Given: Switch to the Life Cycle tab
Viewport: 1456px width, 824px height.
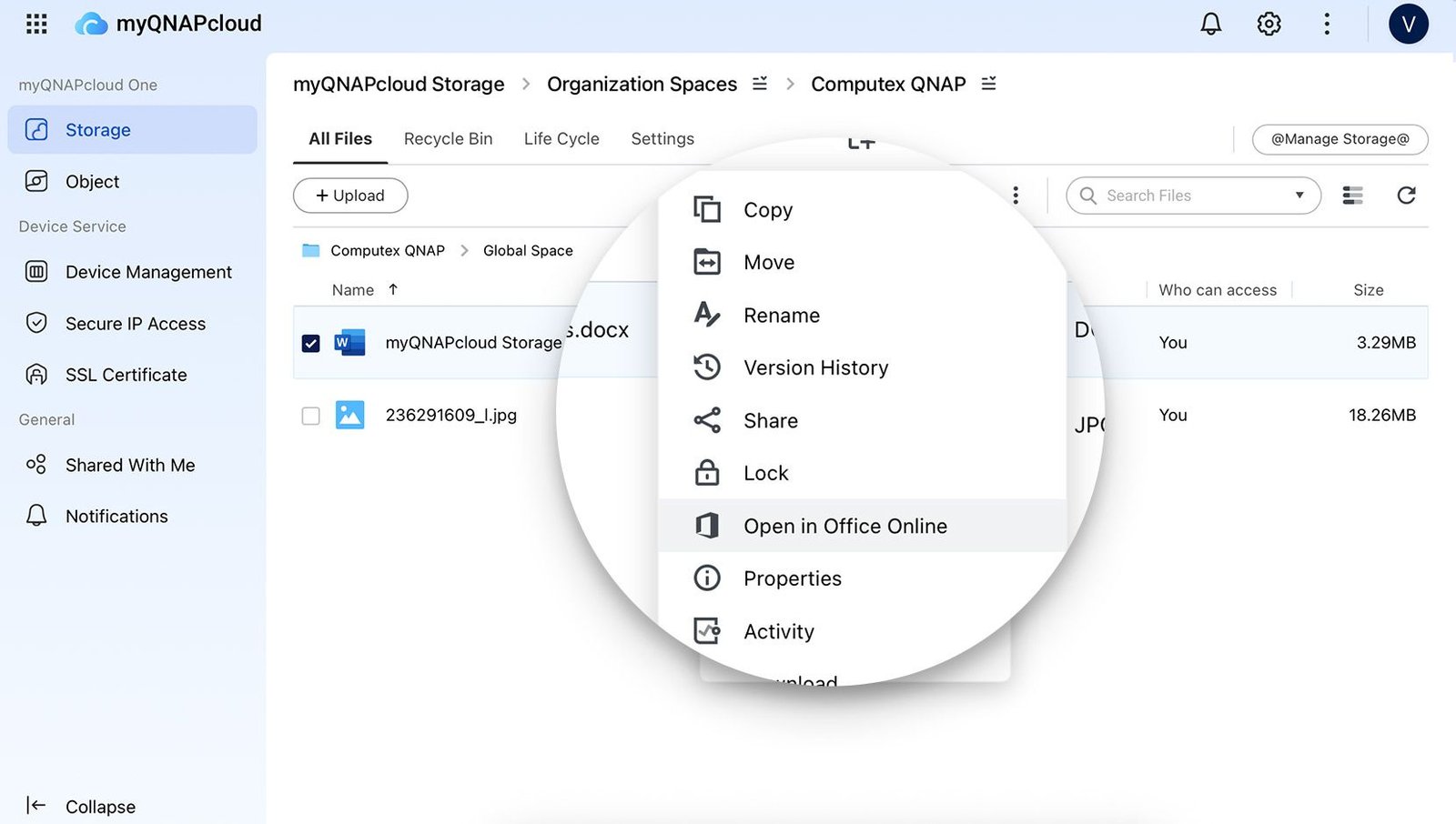Looking at the screenshot, I should click(x=561, y=139).
